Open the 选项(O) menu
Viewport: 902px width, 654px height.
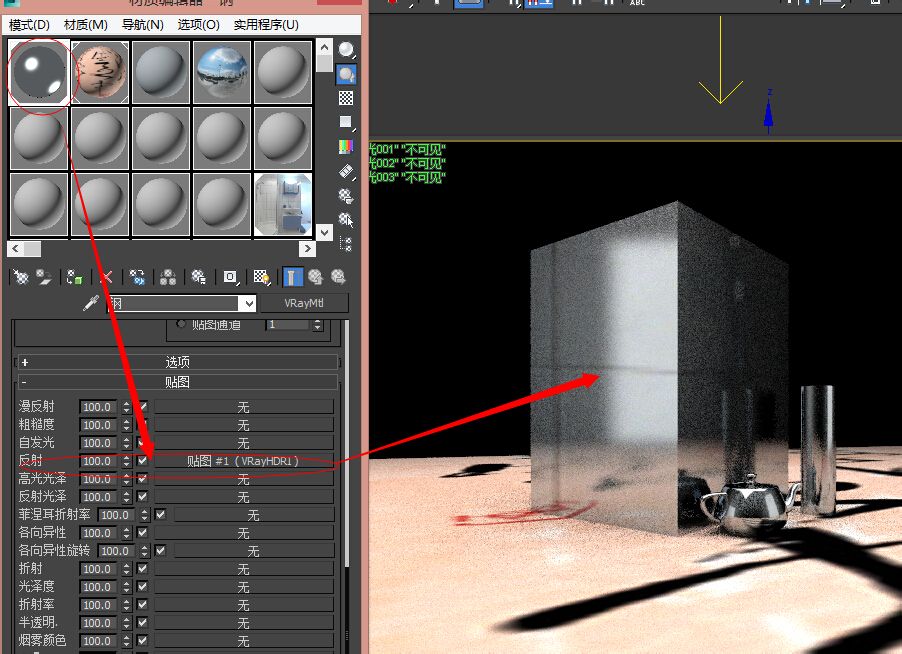(198, 25)
